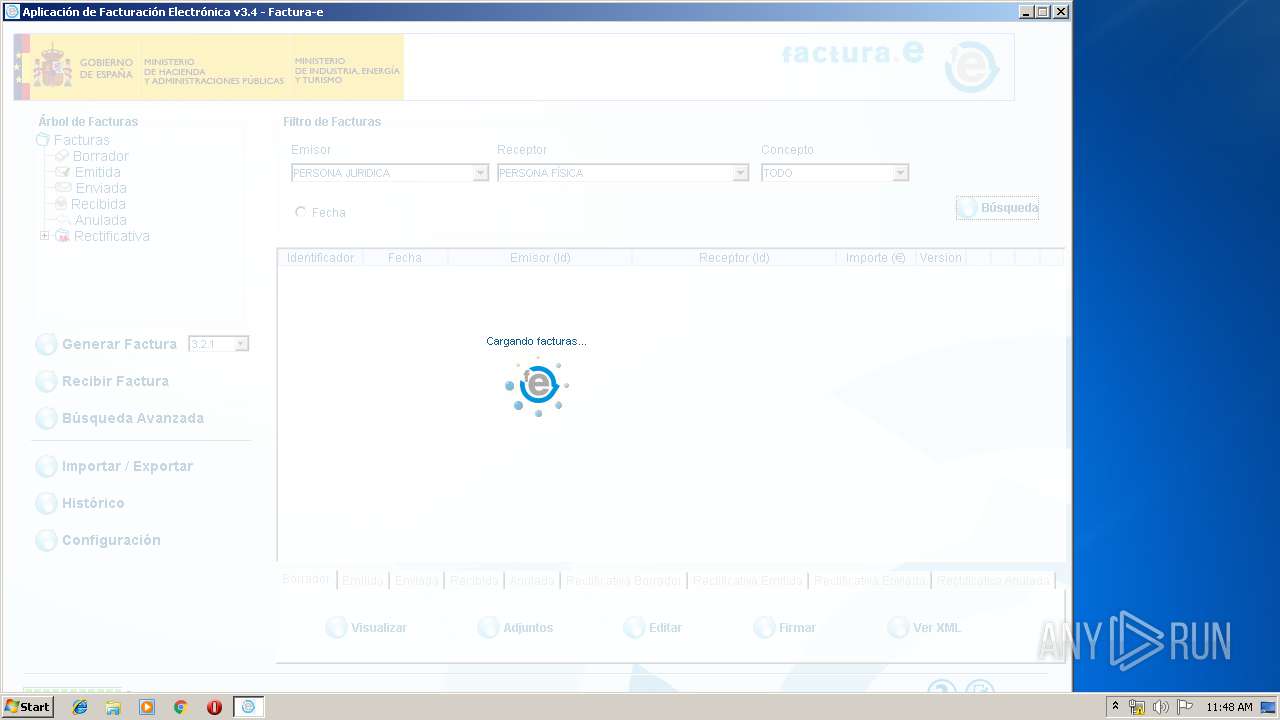Click the Ver XML round icon
The height and width of the screenshot is (720, 1280).
[898, 628]
